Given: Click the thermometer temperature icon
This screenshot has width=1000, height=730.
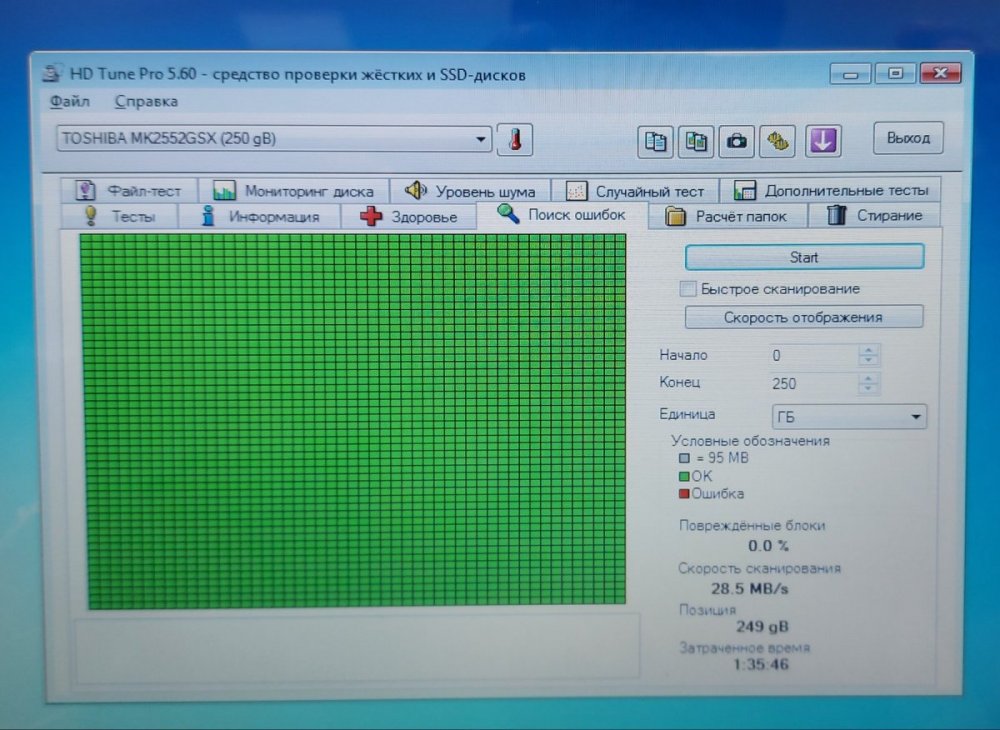Looking at the screenshot, I should (x=515, y=140).
